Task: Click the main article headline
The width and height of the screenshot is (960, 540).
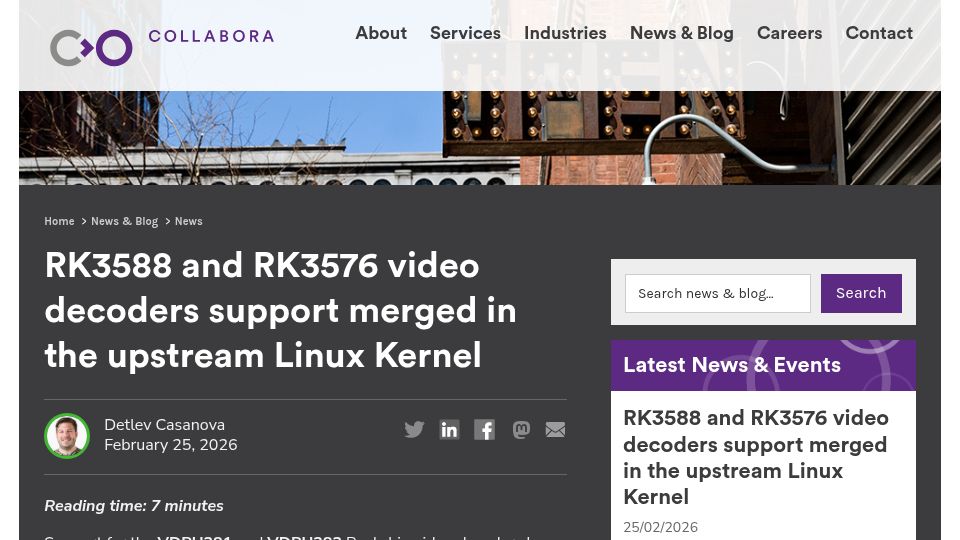Action: [x=280, y=310]
